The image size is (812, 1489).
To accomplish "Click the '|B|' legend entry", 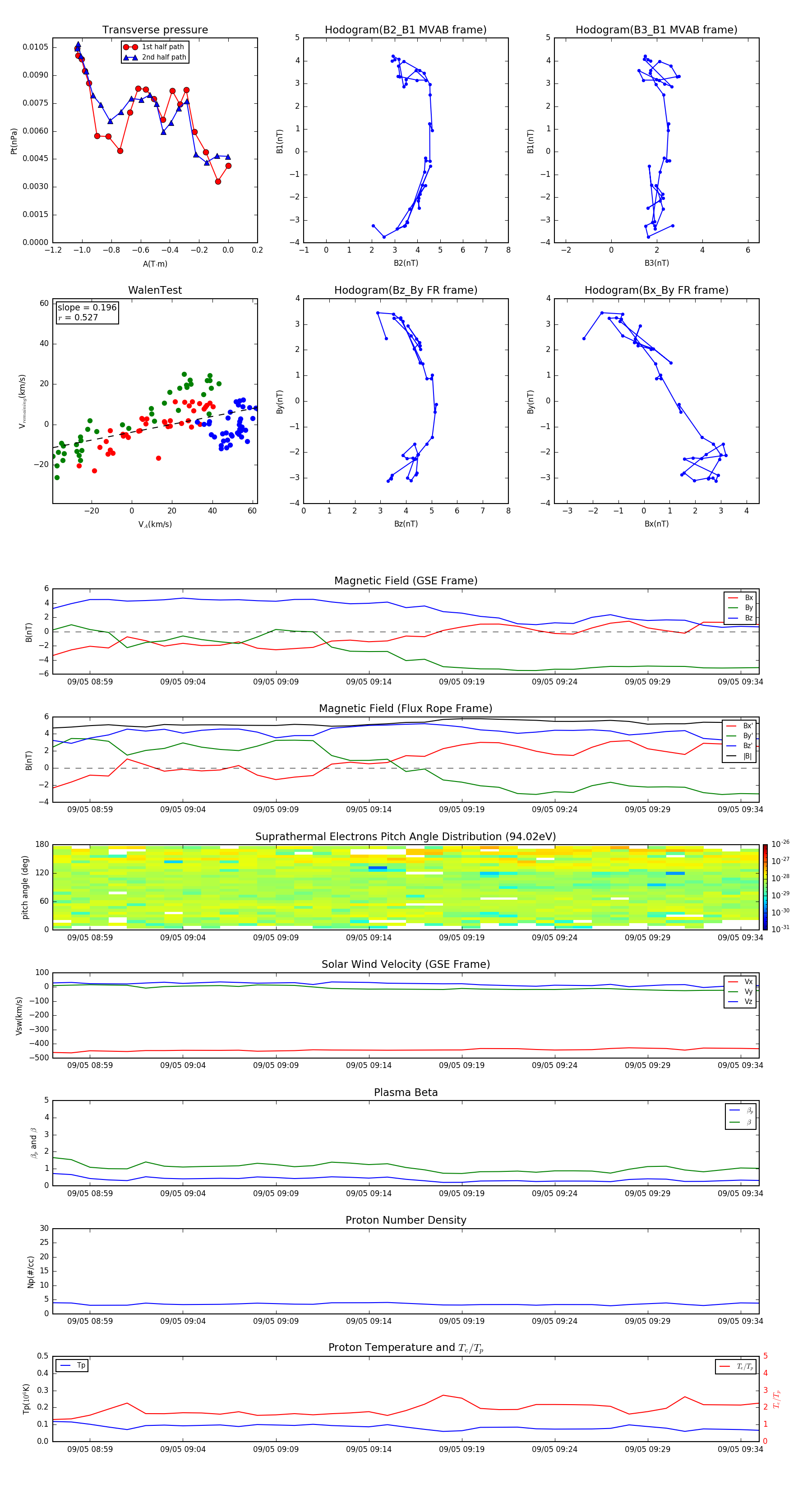I will click(x=739, y=756).
